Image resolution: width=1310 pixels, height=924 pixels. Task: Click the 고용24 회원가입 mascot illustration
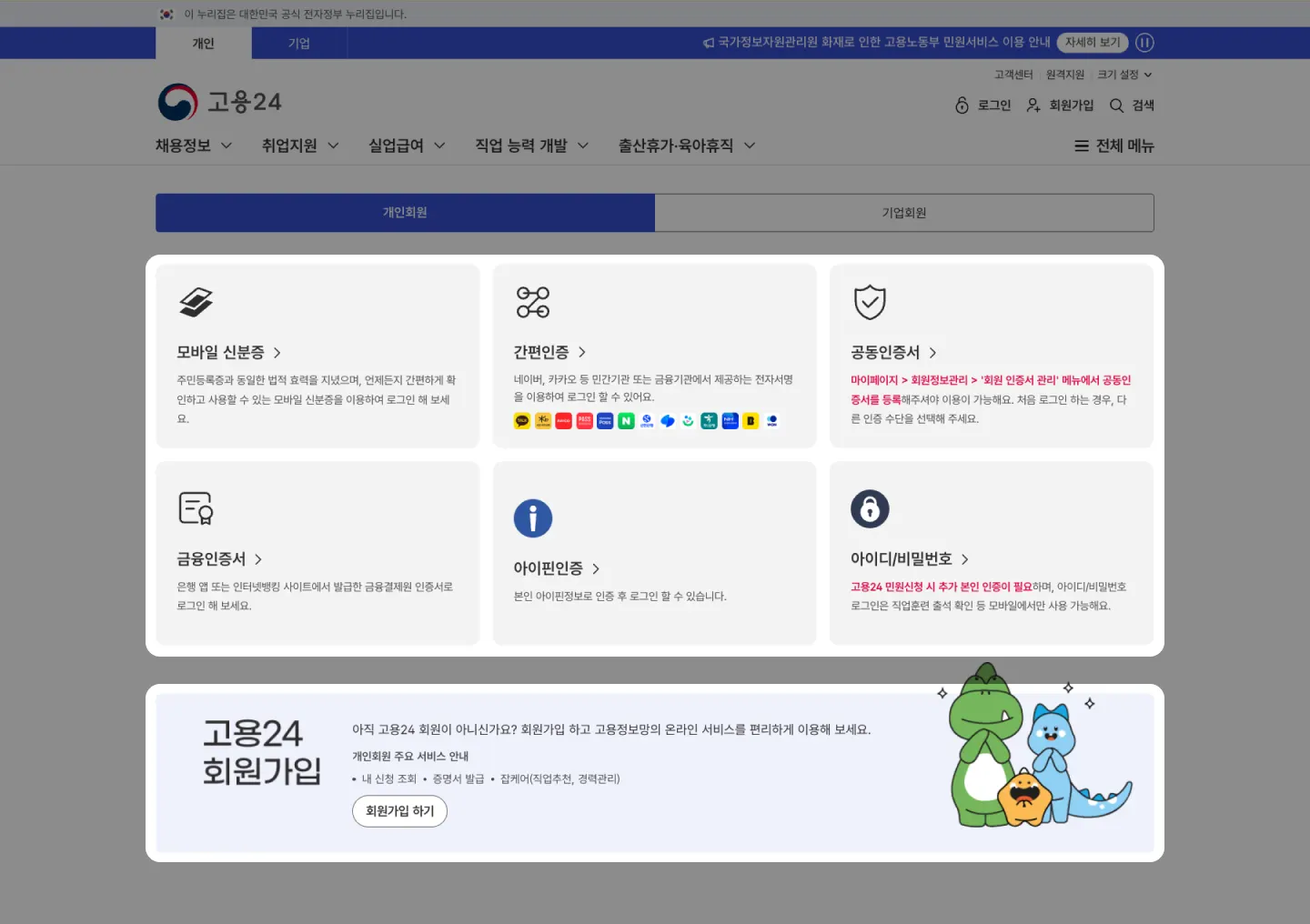tap(1035, 746)
